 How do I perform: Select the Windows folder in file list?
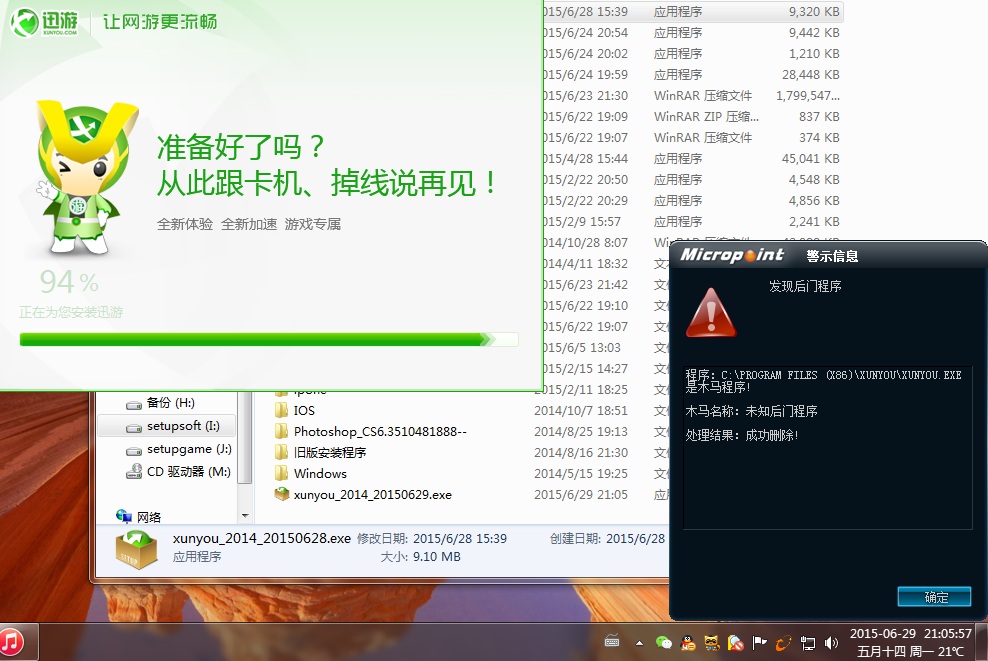click(x=320, y=474)
